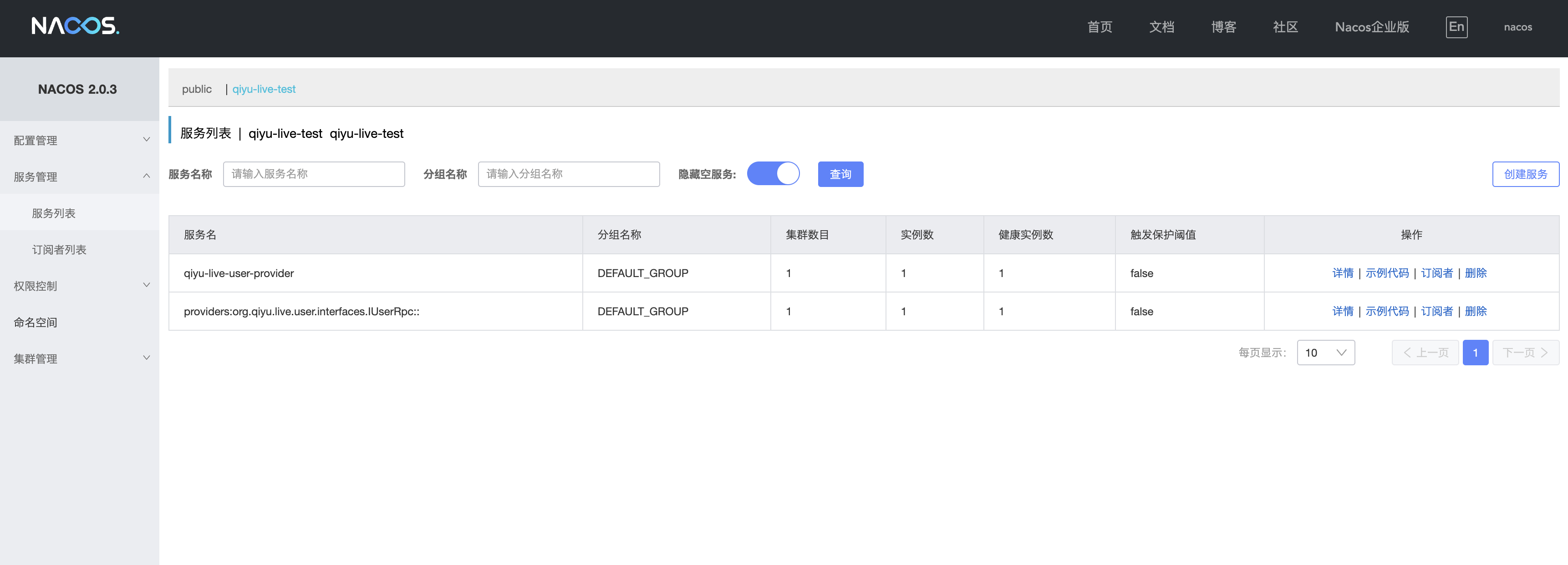Select the public namespace tab
Screen dimensions: 1568x565
(197, 89)
